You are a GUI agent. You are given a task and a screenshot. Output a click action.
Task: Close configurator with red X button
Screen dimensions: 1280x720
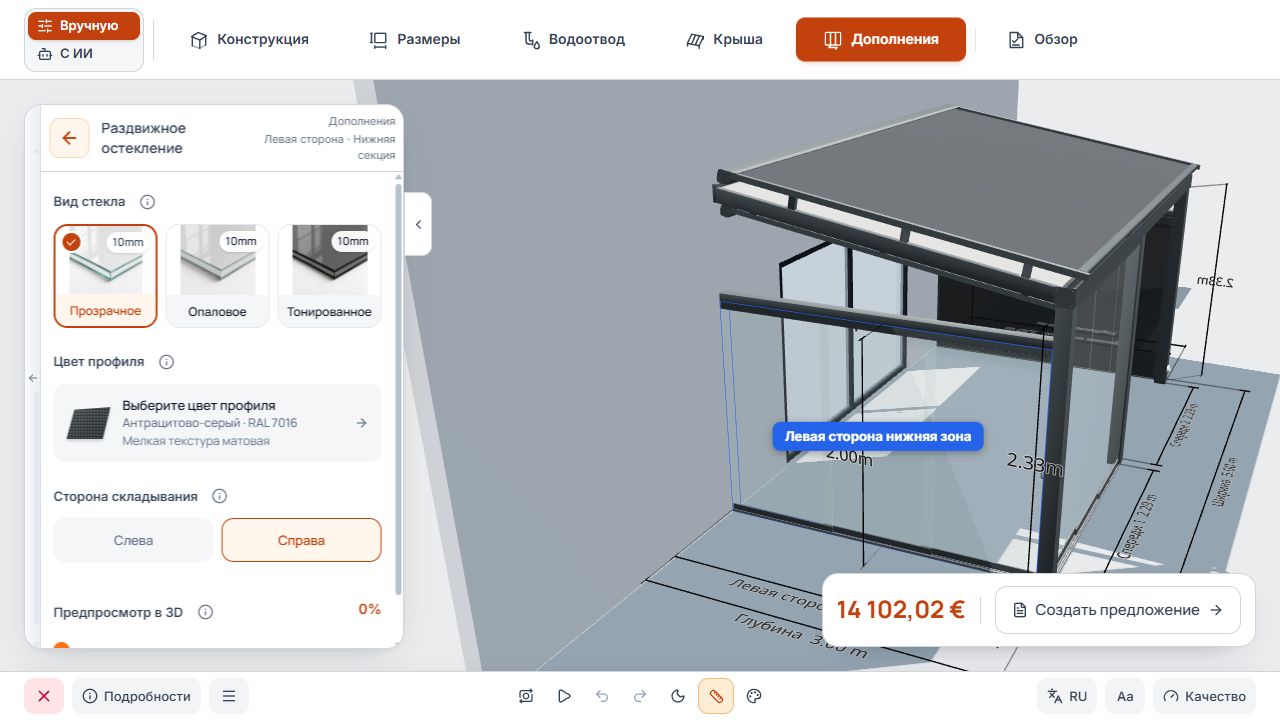[x=44, y=696]
